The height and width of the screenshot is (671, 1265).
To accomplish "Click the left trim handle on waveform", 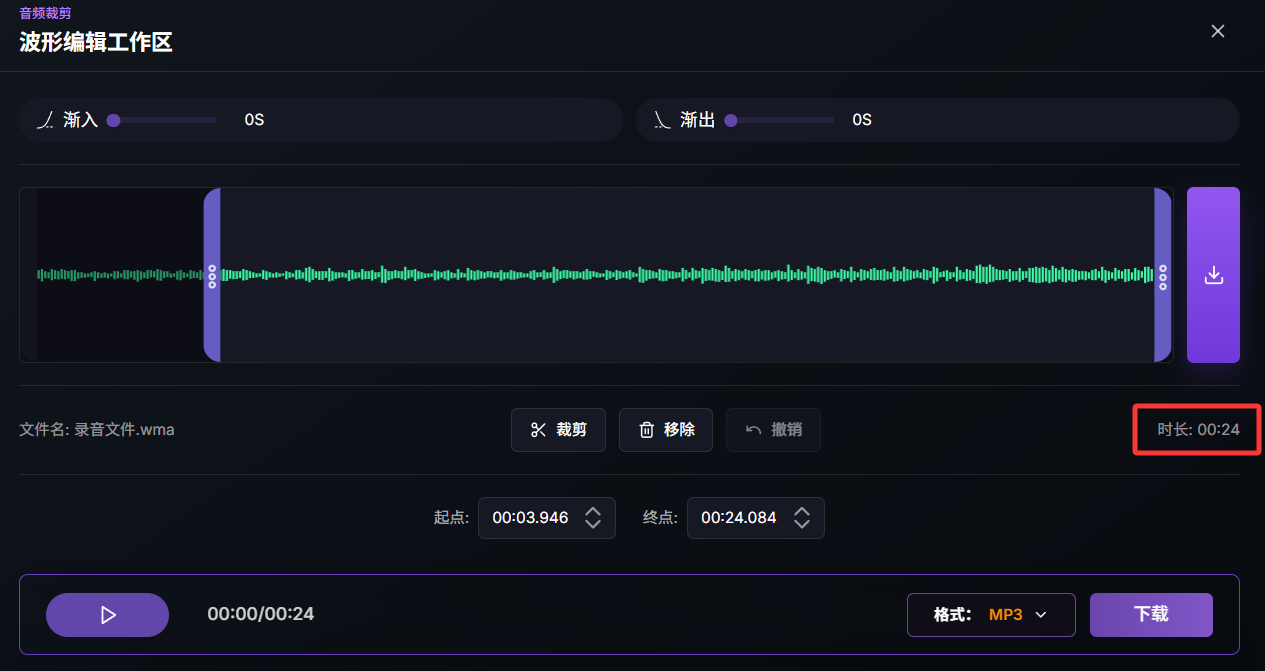I will click(x=212, y=275).
